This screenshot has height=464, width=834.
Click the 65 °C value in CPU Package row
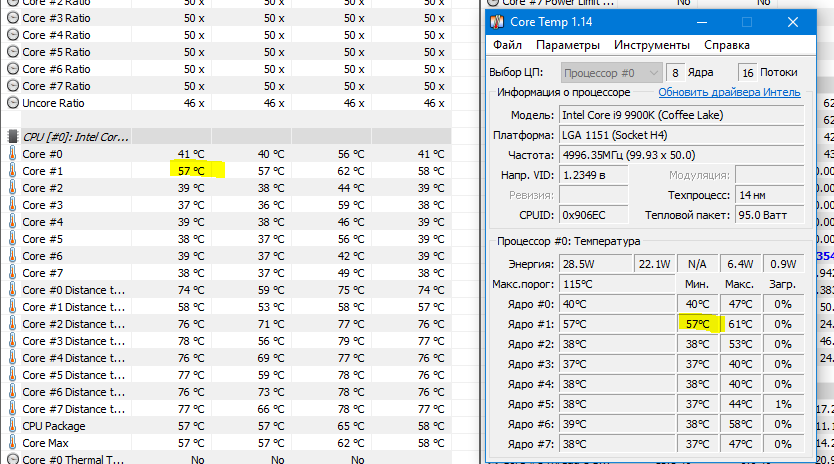(x=351, y=426)
